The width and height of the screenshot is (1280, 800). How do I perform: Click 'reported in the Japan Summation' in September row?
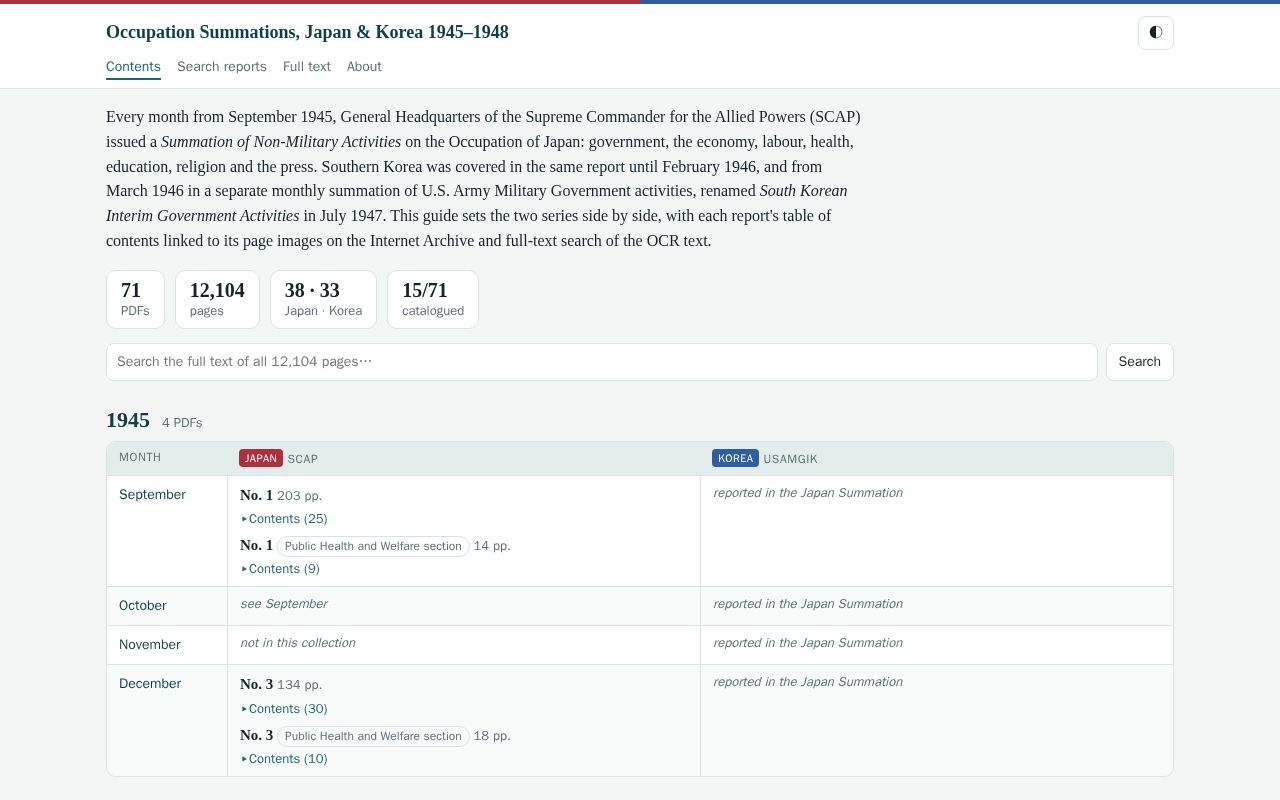(x=808, y=493)
